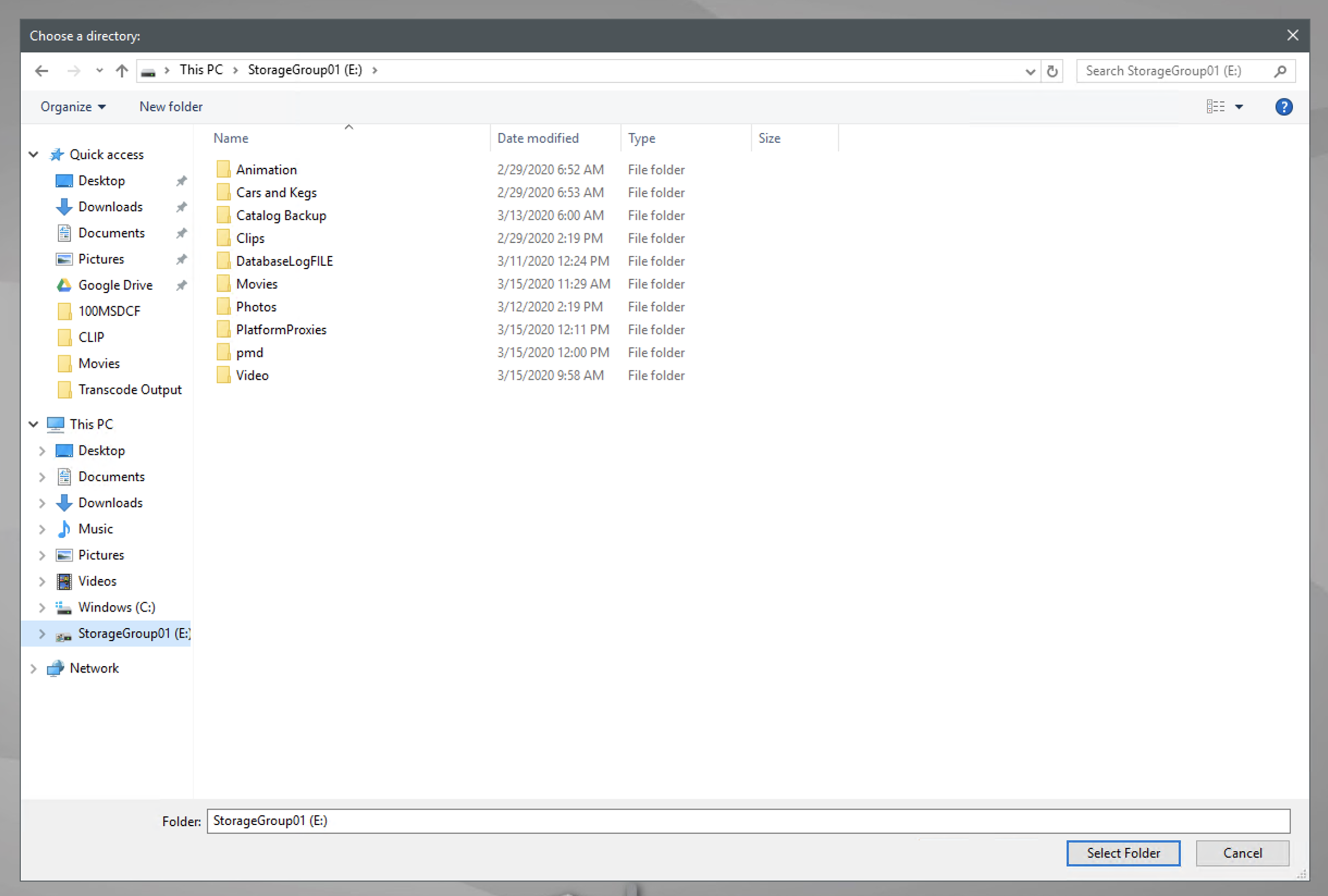This screenshot has width=1328, height=896.
Task: Open Desktop under Quick access
Action: click(101, 181)
